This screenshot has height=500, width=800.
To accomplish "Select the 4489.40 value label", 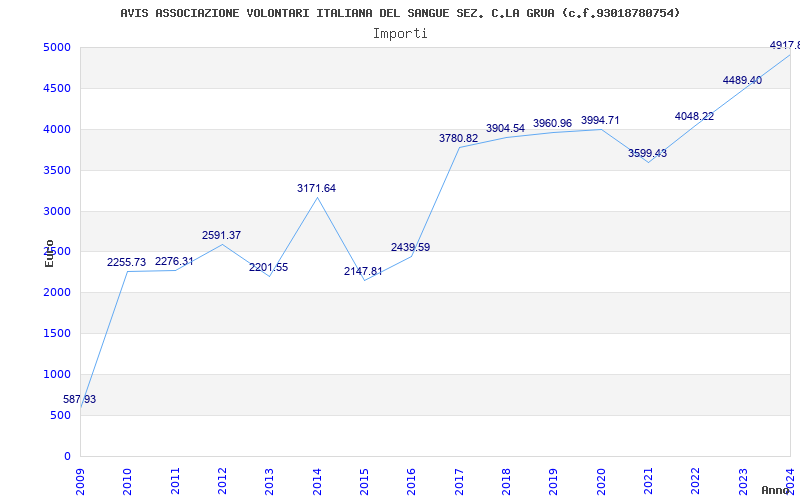I will tap(742, 80).
